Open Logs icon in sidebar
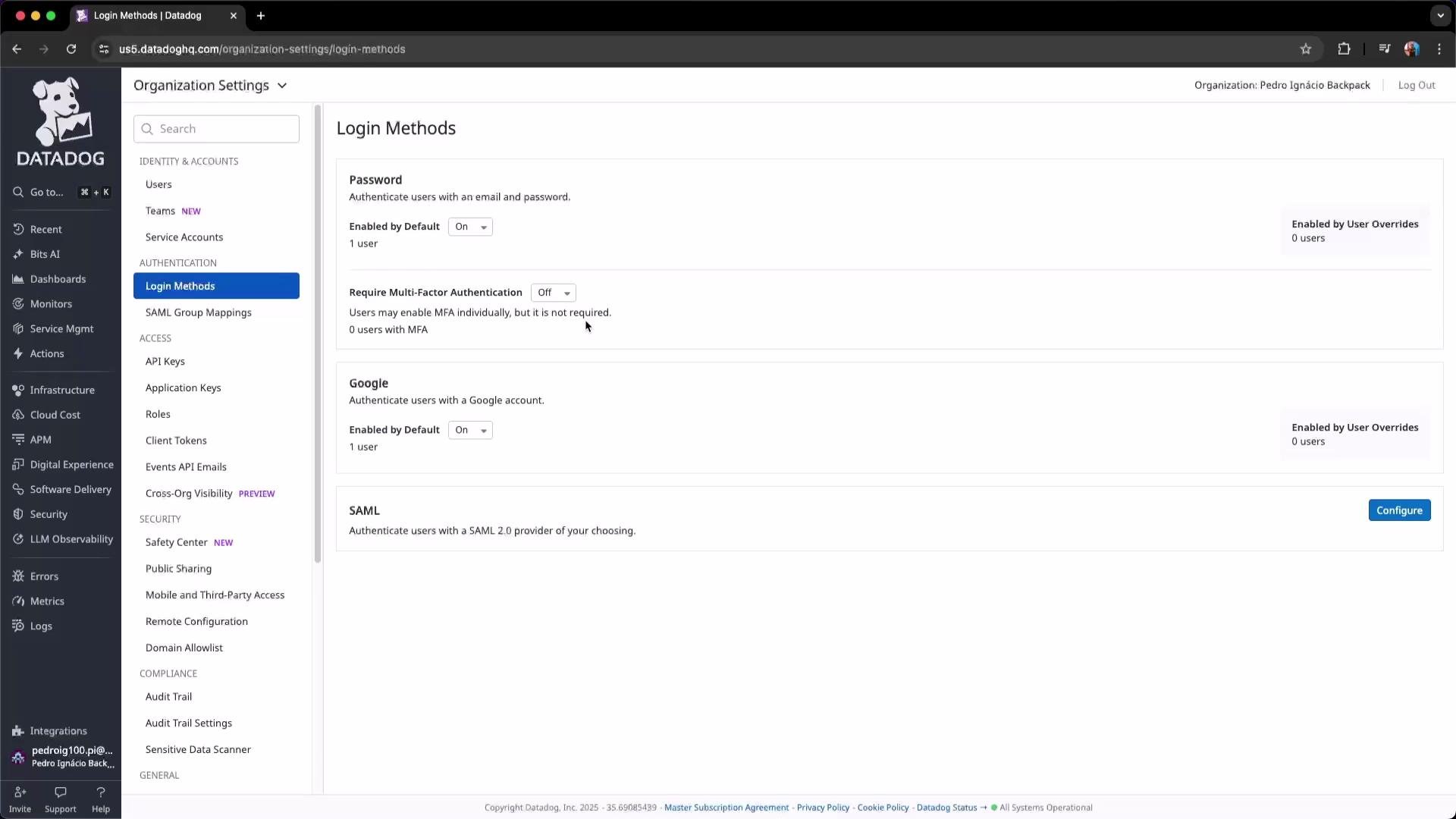Viewport: 1456px width, 819px height. pyautogui.click(x=18, y=626)
